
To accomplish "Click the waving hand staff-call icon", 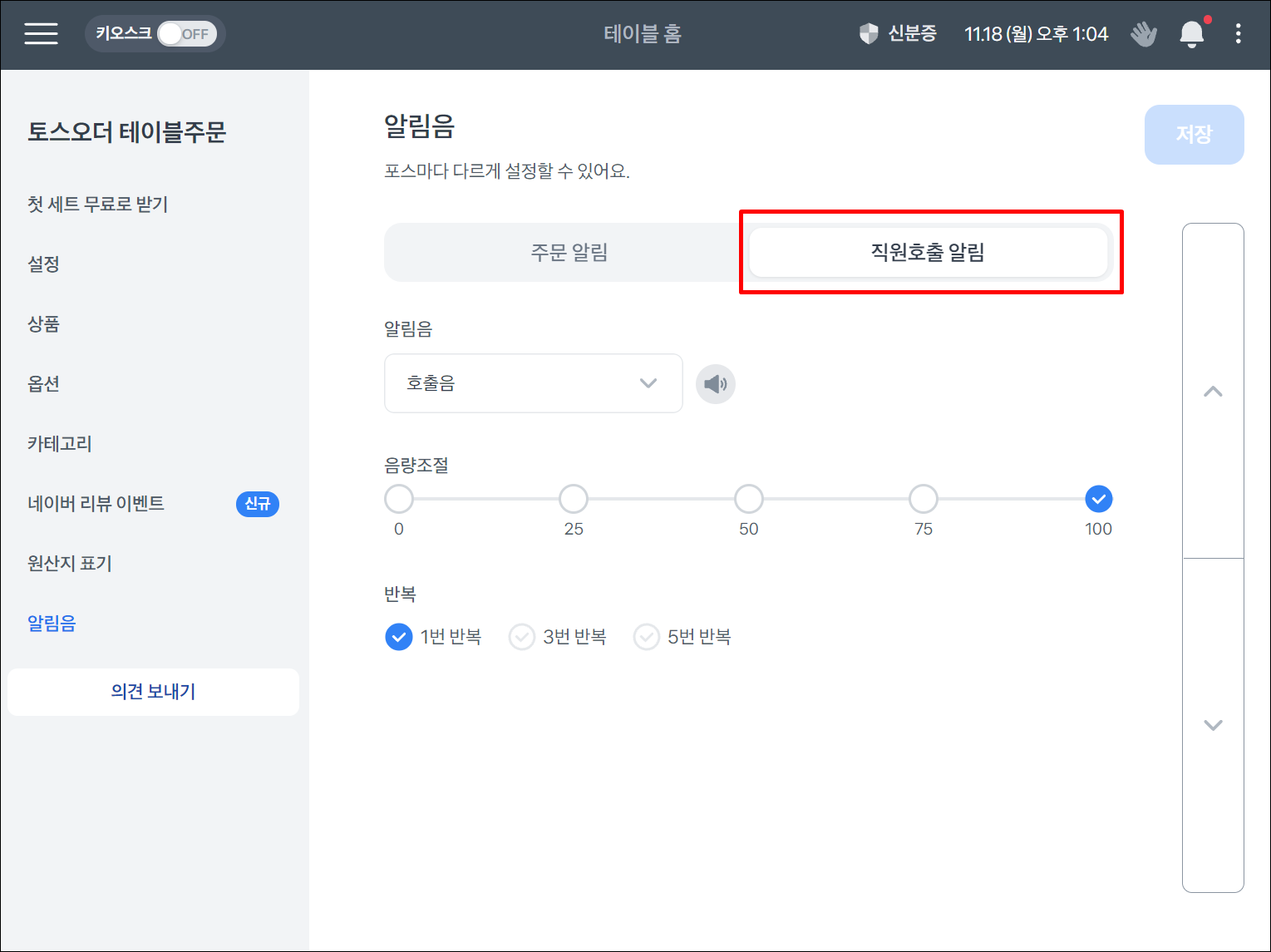I will (x=1144, y=34).
